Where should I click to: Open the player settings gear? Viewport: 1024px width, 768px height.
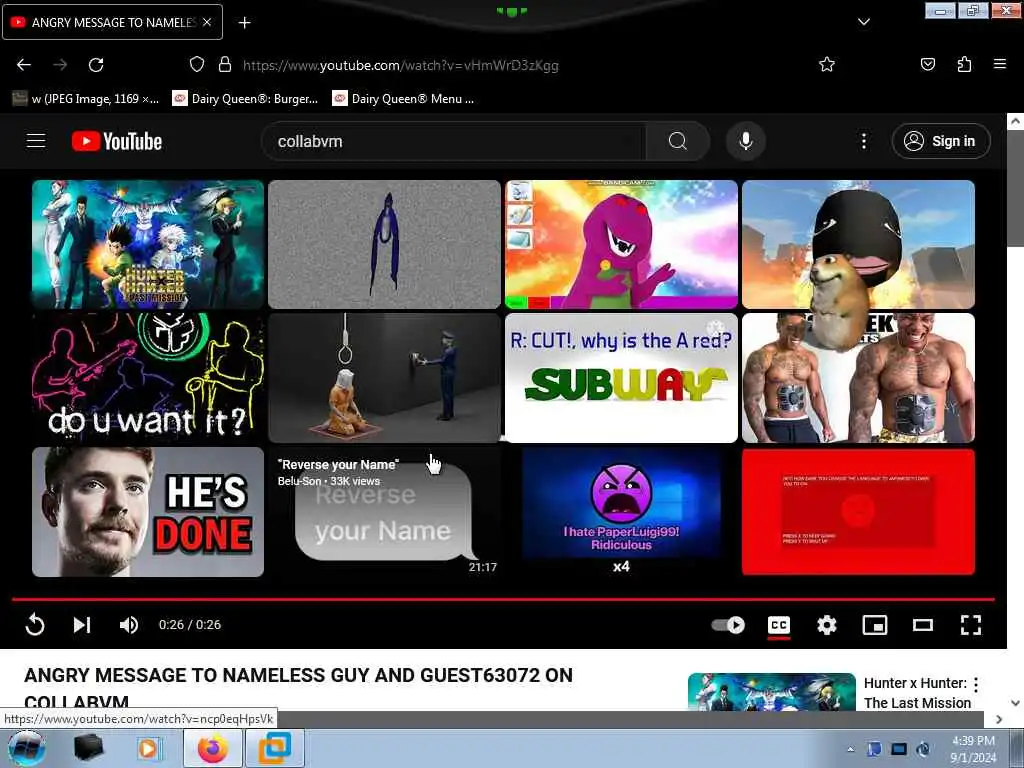coord(827,625)
